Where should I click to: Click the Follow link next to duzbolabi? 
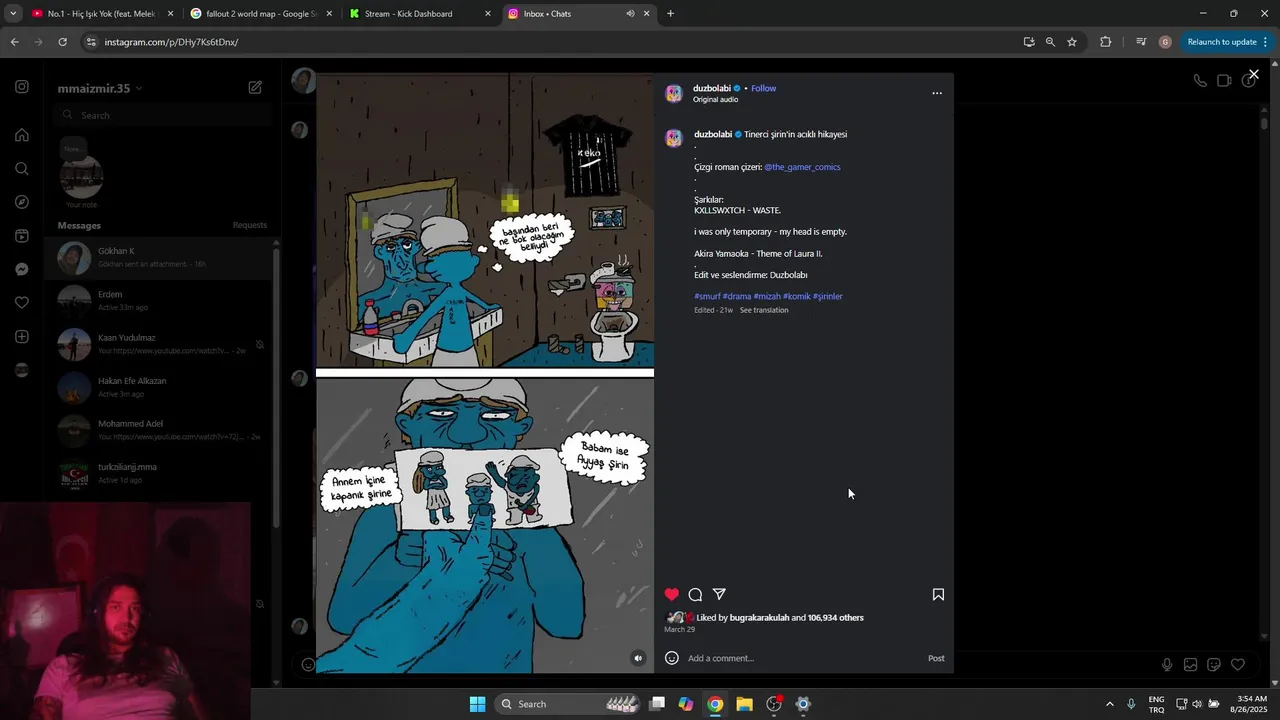click(x=763, y=88)
